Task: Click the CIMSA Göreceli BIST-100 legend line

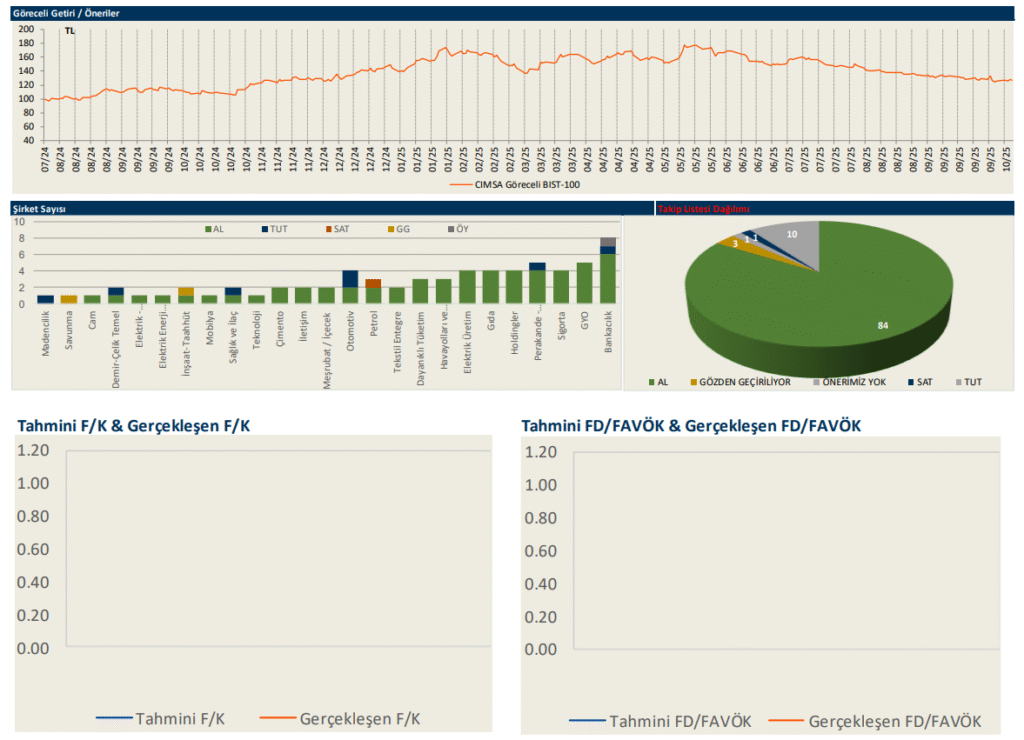Action: click(x=462, y=184)
